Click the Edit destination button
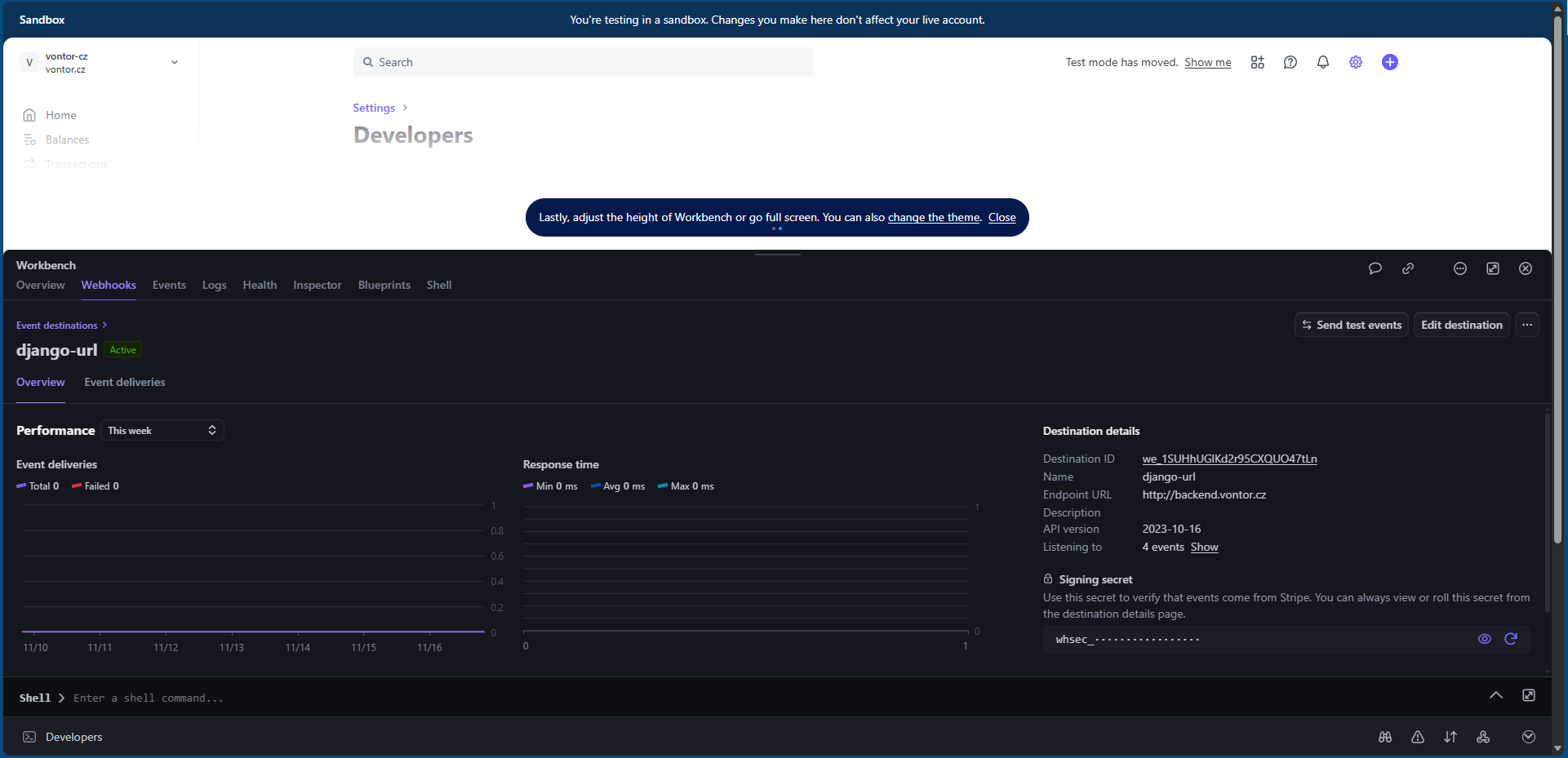 [x=1461, y=325]
